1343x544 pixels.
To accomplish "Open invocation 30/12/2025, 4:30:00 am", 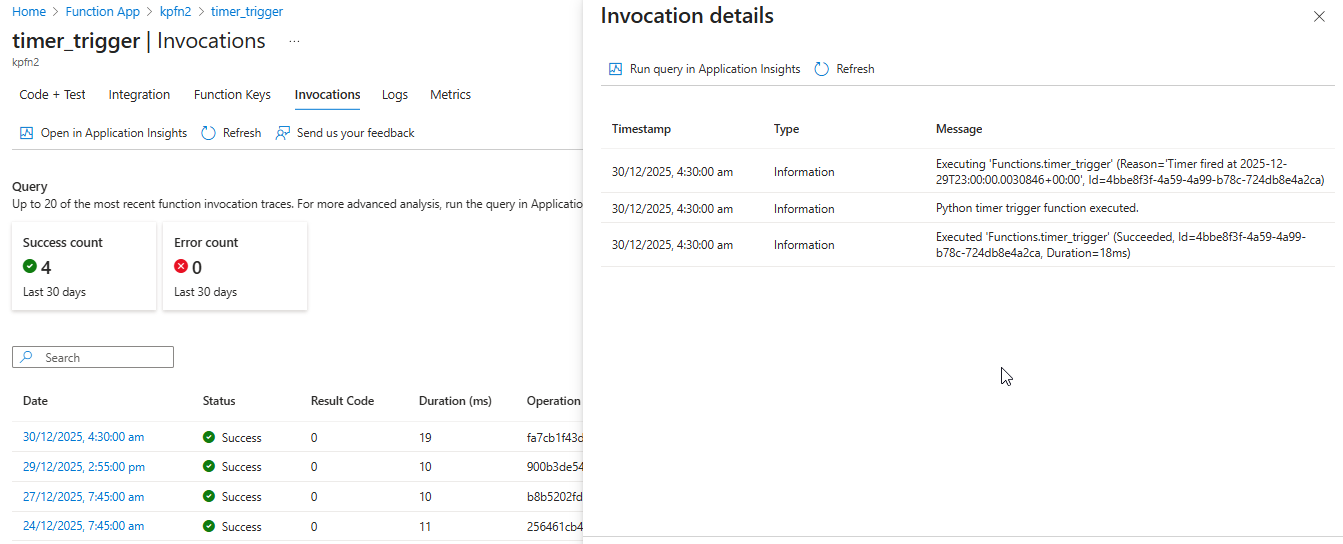I will tap(83, 437).
